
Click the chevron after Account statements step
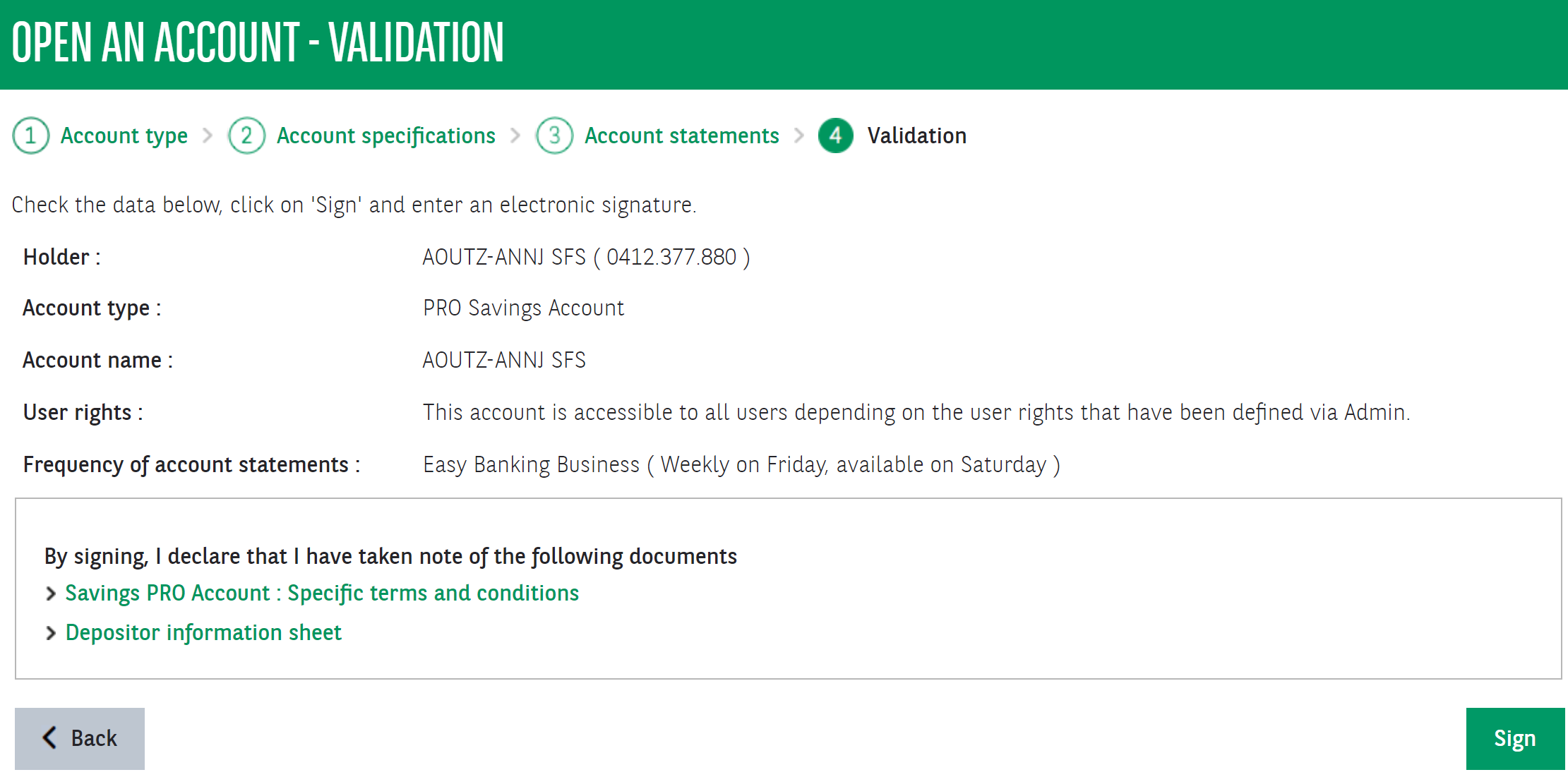click(799, 135)
